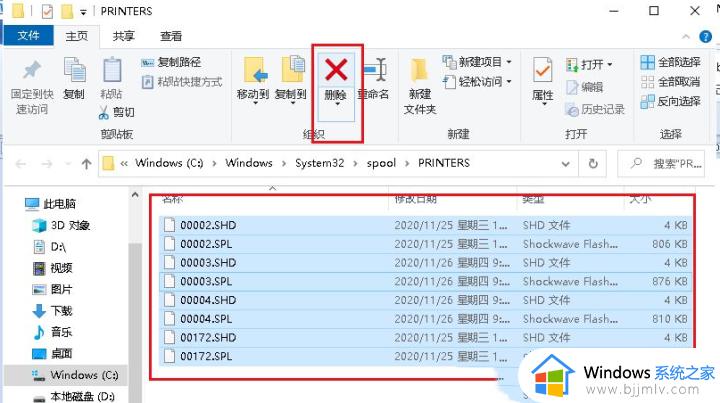This screenshot has width=720, height=403.
Task: Click the red X Delete (删除) button
Action: click(336, 70)
